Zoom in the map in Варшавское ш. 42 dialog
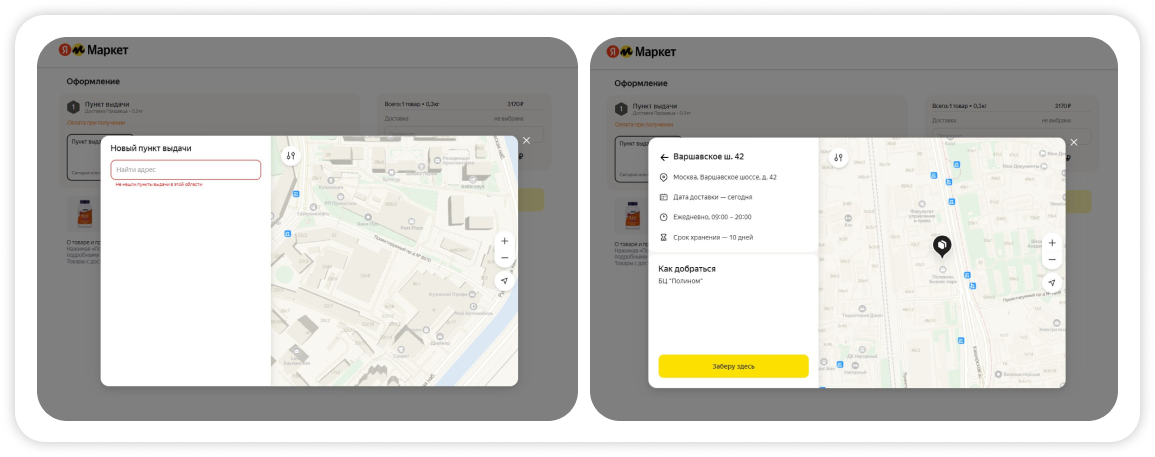 1052,243
